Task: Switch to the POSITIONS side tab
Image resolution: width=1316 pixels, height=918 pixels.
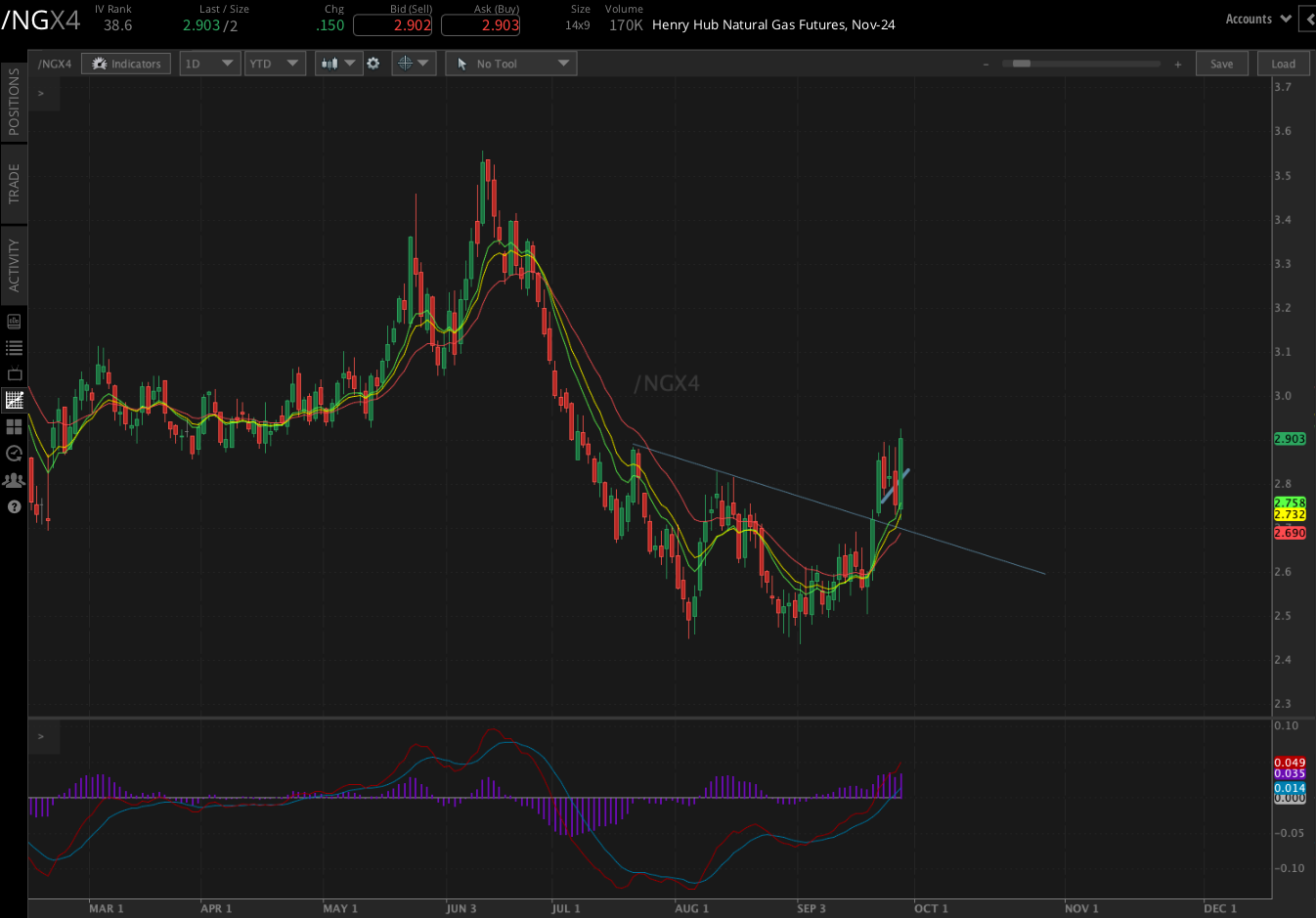Action: 14,103
